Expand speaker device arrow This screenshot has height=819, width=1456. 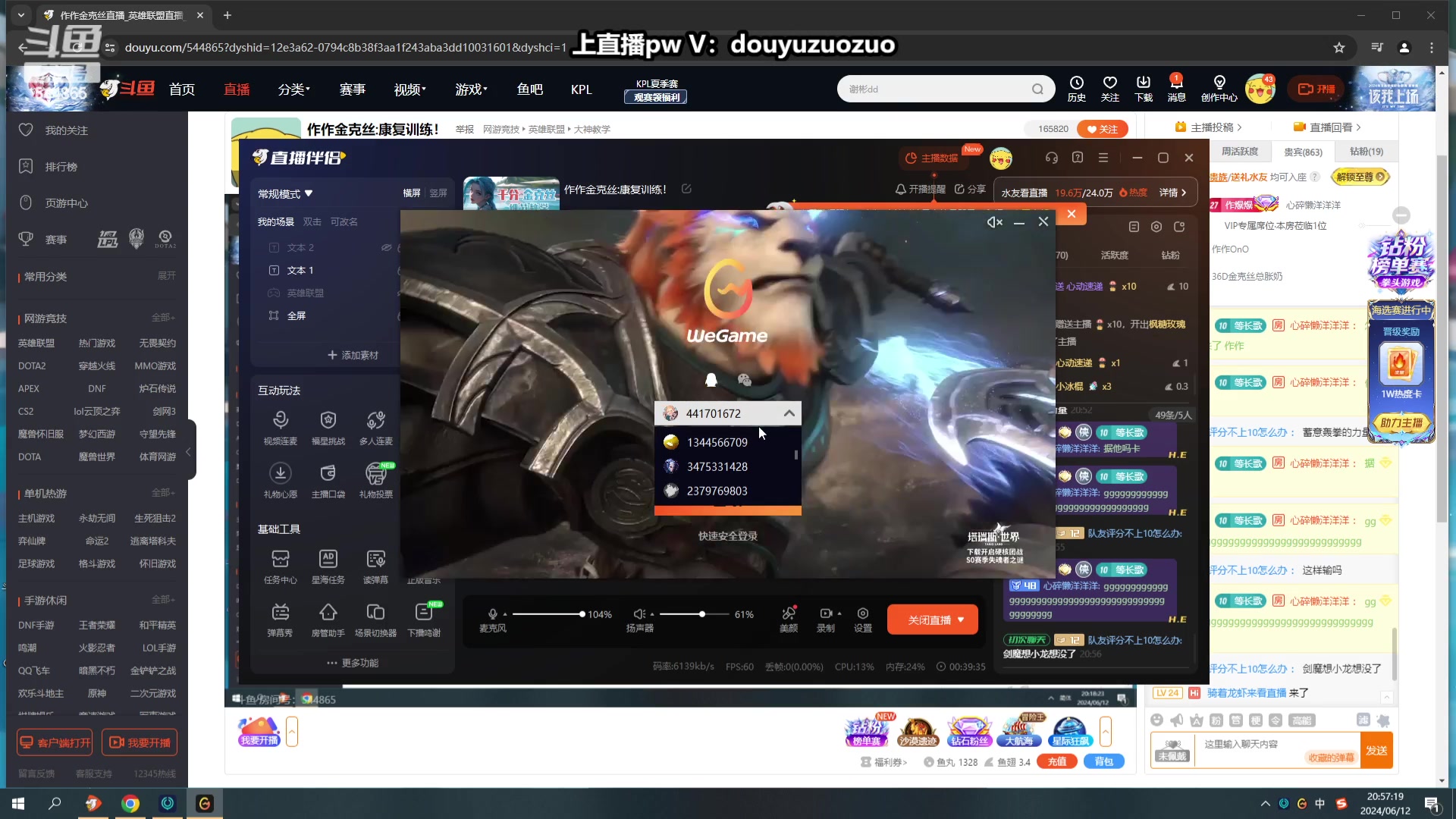click(x=651, y=614)
